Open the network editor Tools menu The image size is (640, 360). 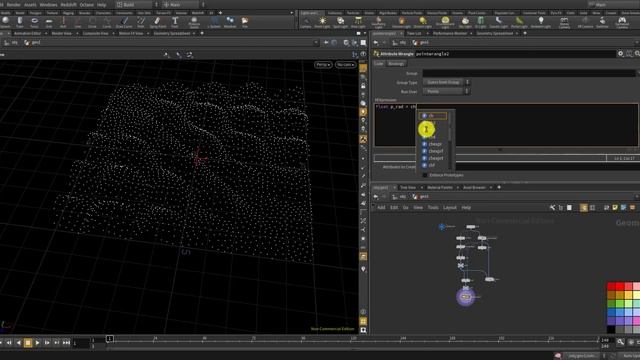click(x=433, y=208)
